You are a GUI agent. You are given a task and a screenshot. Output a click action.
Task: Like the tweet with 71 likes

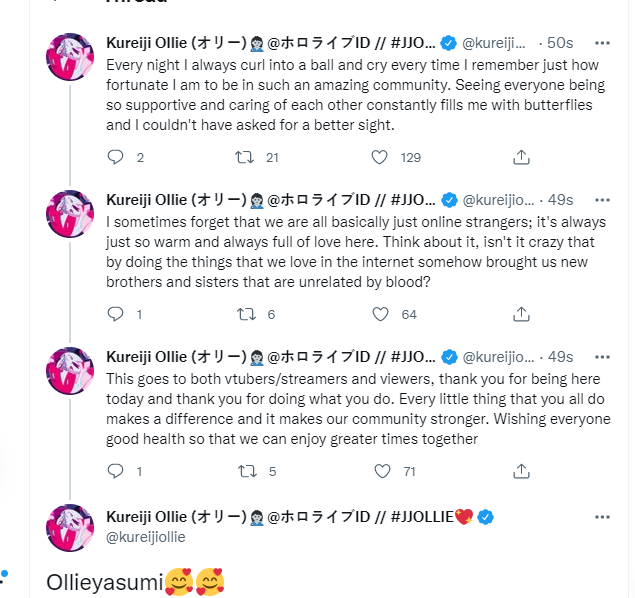pos(380,471)
